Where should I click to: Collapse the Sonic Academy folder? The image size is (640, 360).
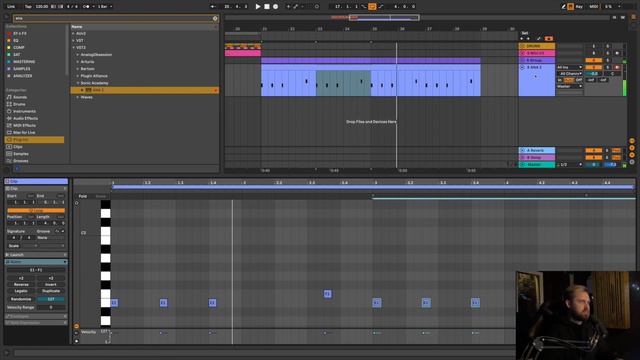pos(78,83)
